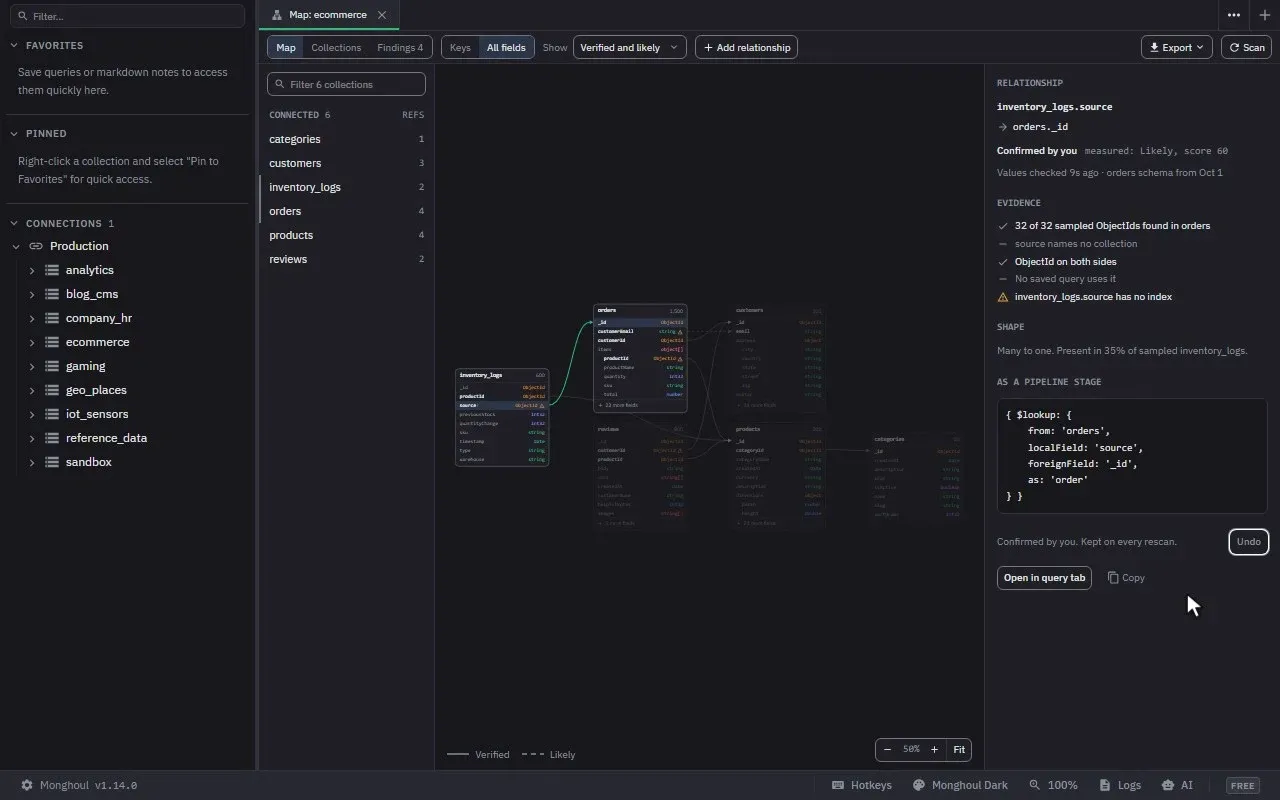1280x800 pixels.
Task: Open the AI assistant in the status bar
Action: 1177,785
